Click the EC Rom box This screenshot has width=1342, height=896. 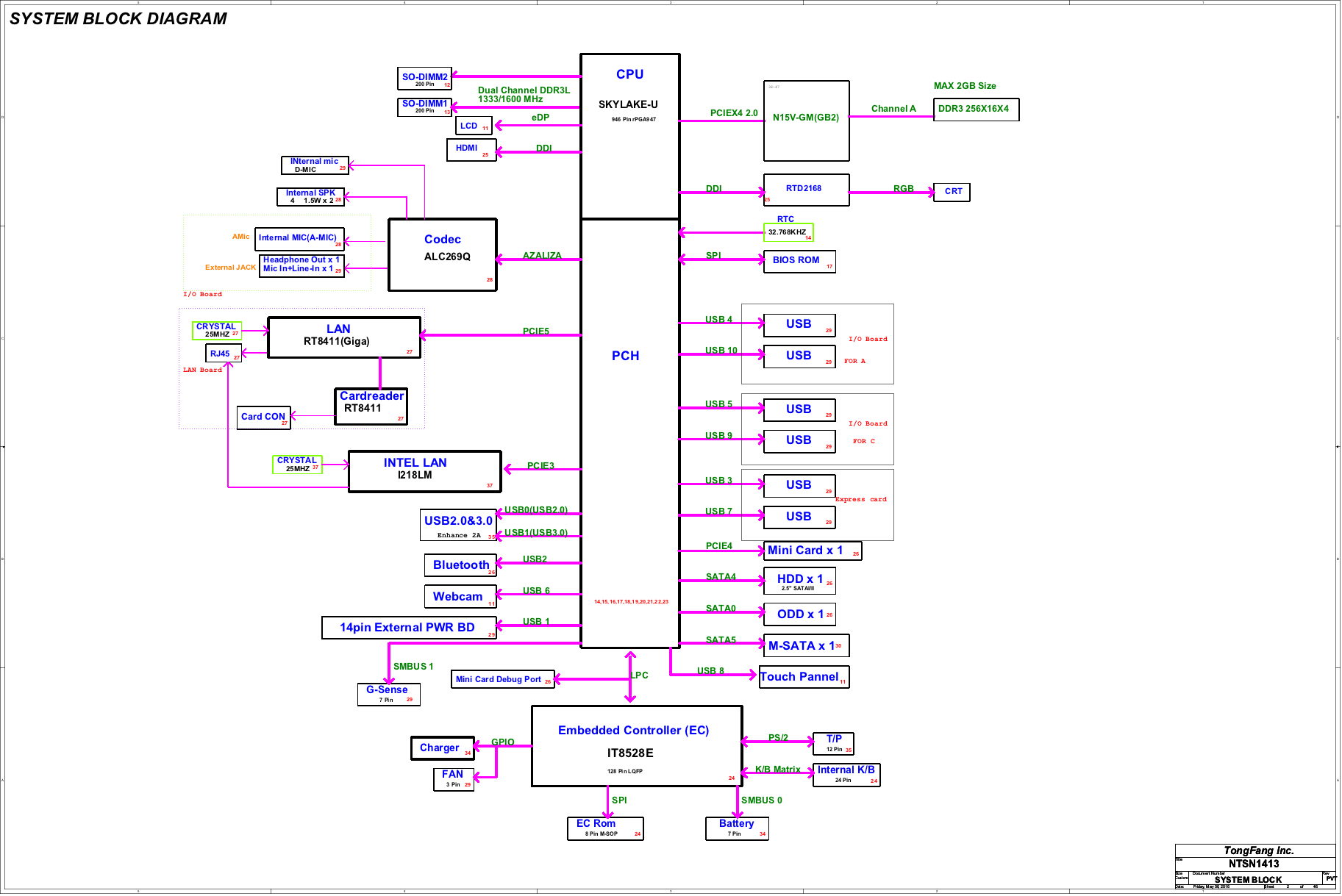coord(605,828)
